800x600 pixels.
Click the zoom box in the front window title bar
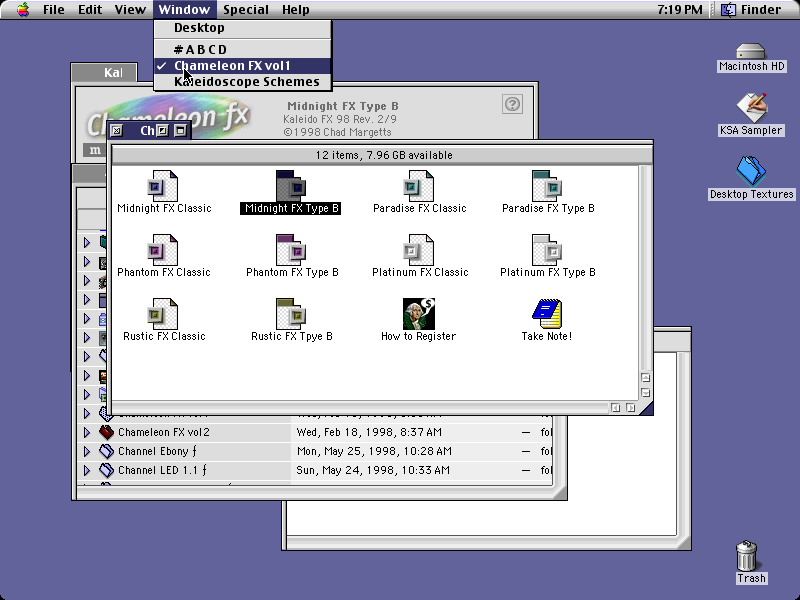click(162, 131)
